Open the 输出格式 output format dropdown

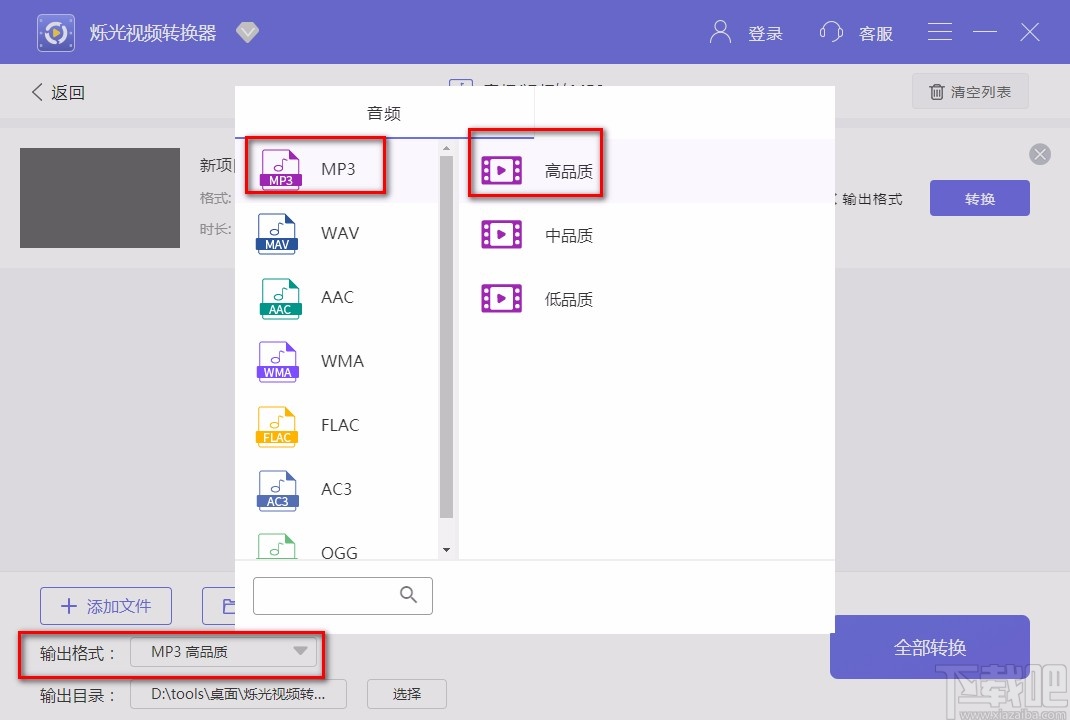224,652
